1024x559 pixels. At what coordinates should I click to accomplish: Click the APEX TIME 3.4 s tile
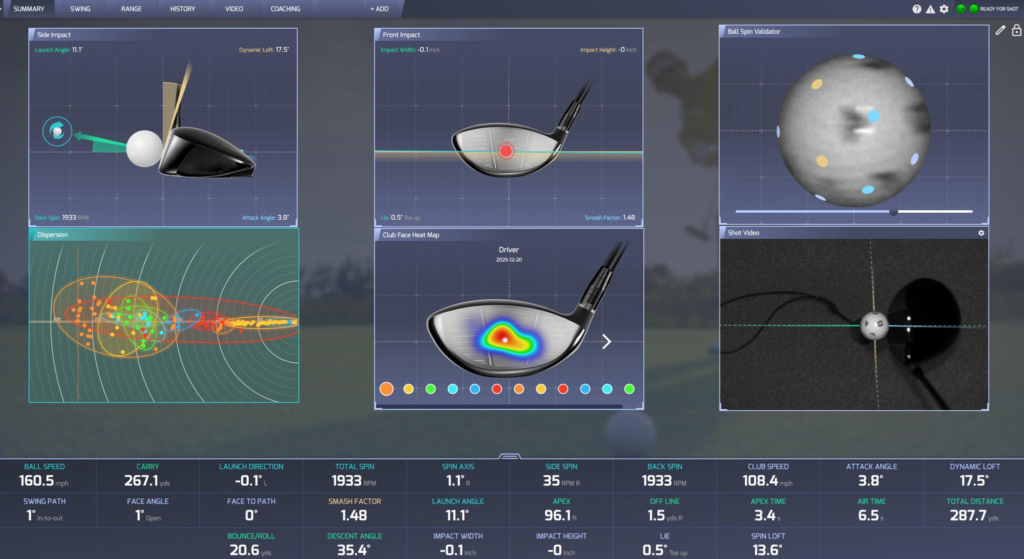[768, 510]
